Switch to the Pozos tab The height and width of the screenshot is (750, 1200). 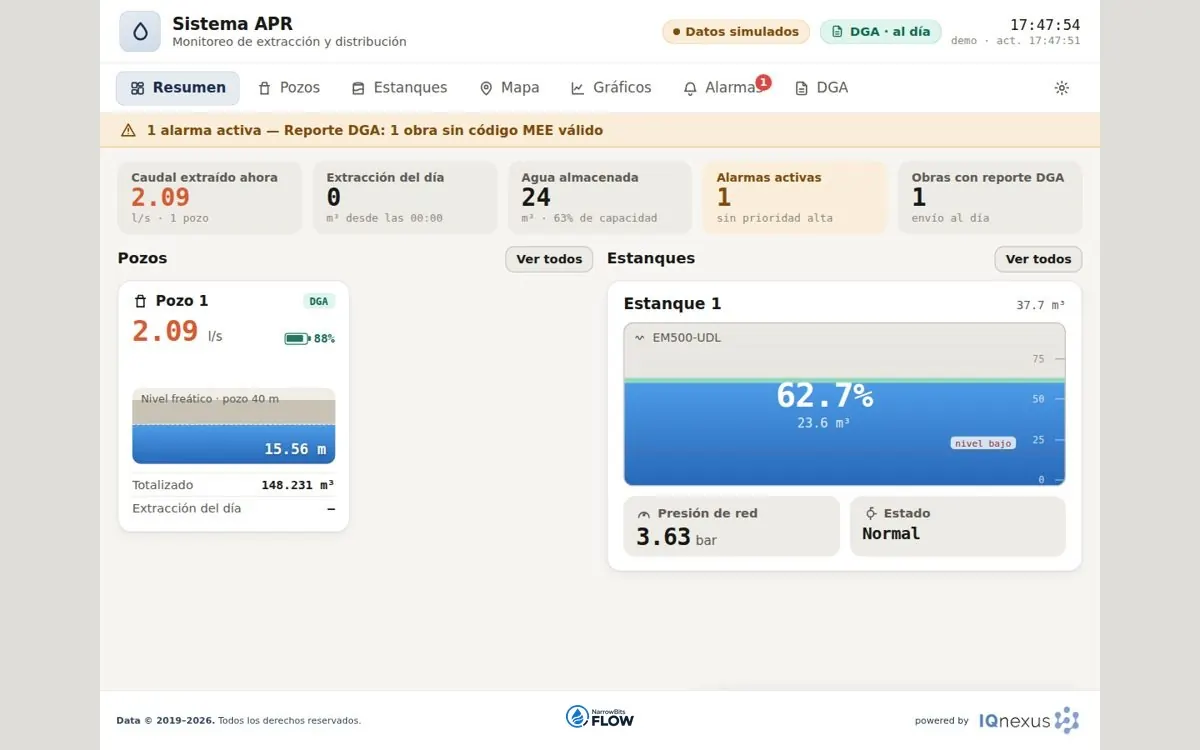(289, 88)
